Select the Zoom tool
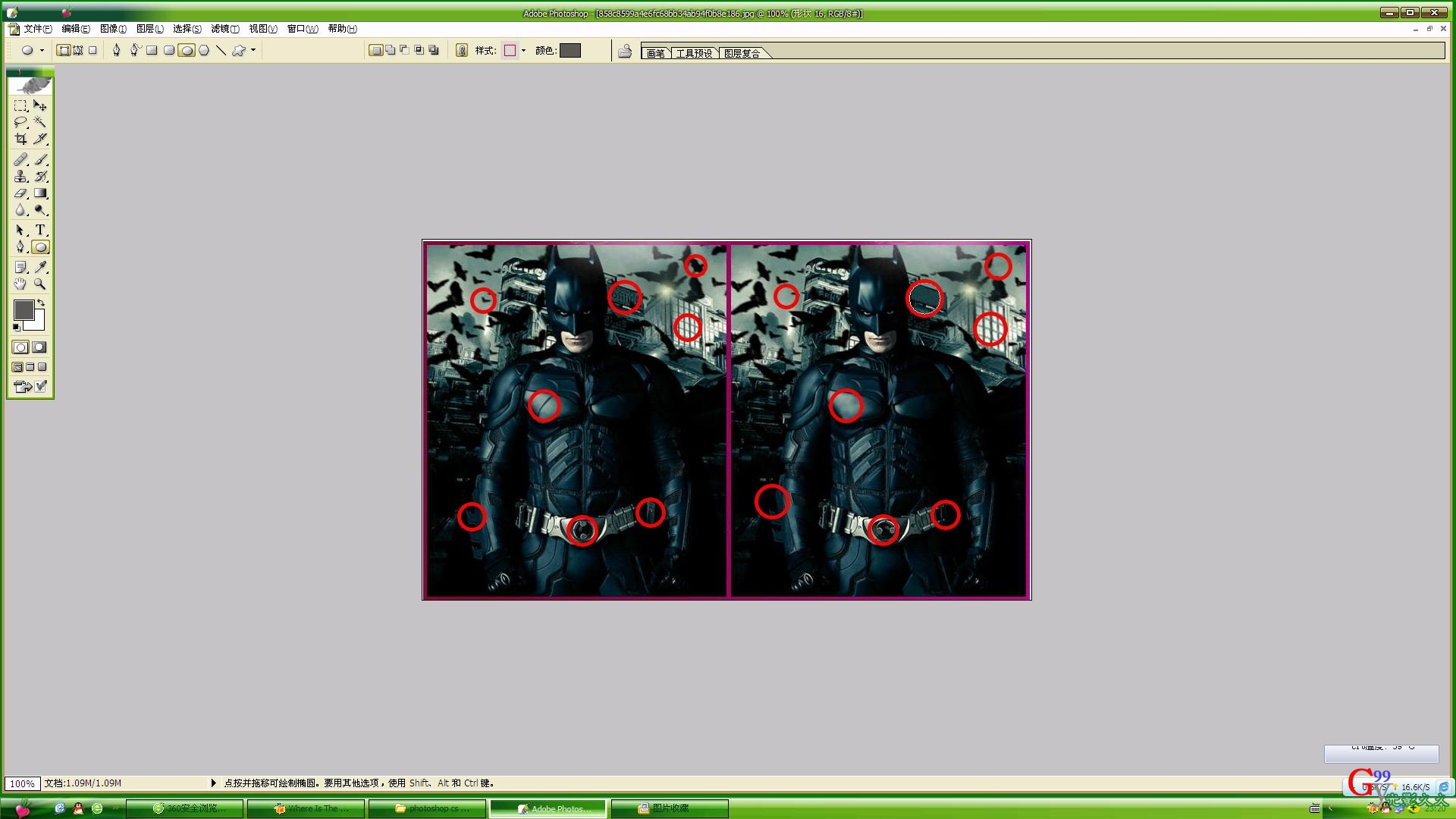 click(x=40, y=284)
